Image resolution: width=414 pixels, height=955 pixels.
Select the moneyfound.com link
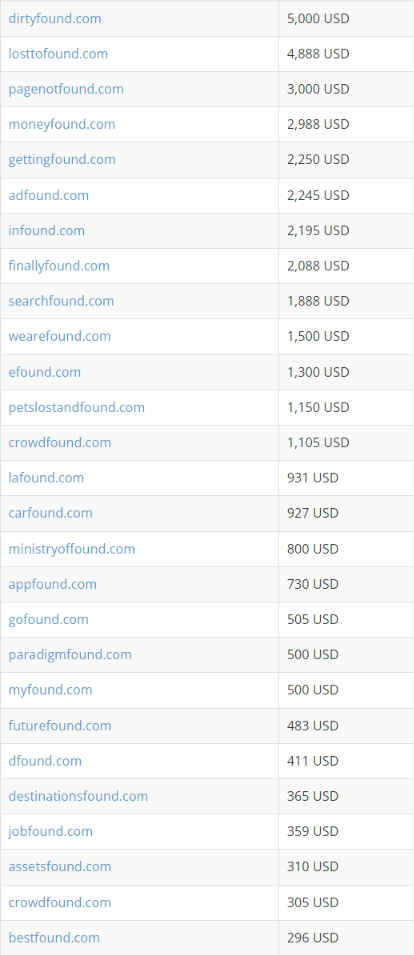pyautogui.click(x=61, y=124)
